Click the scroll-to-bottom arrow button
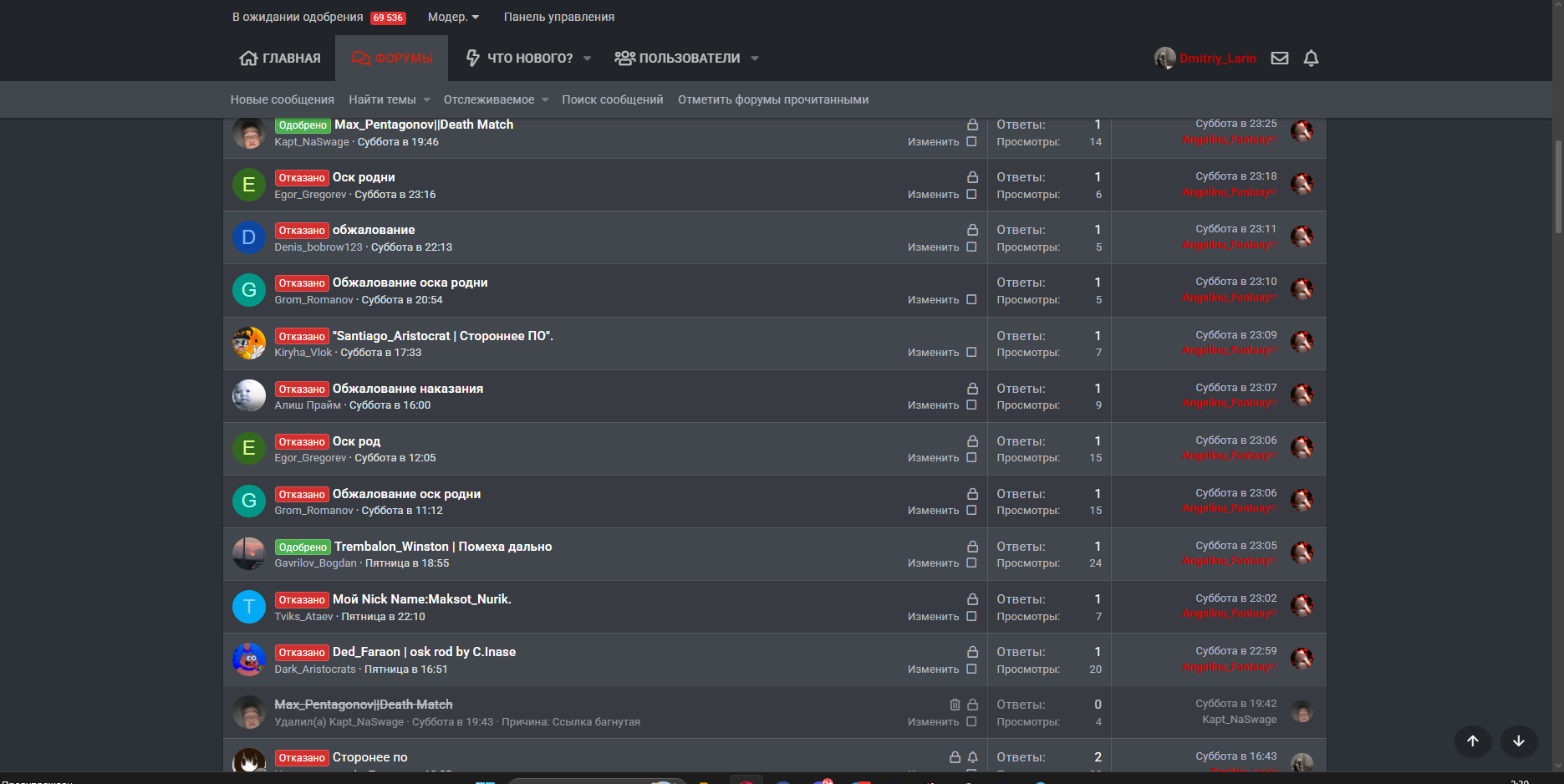This screenshot has width=1564, height=784. [x=1519, y=741]
